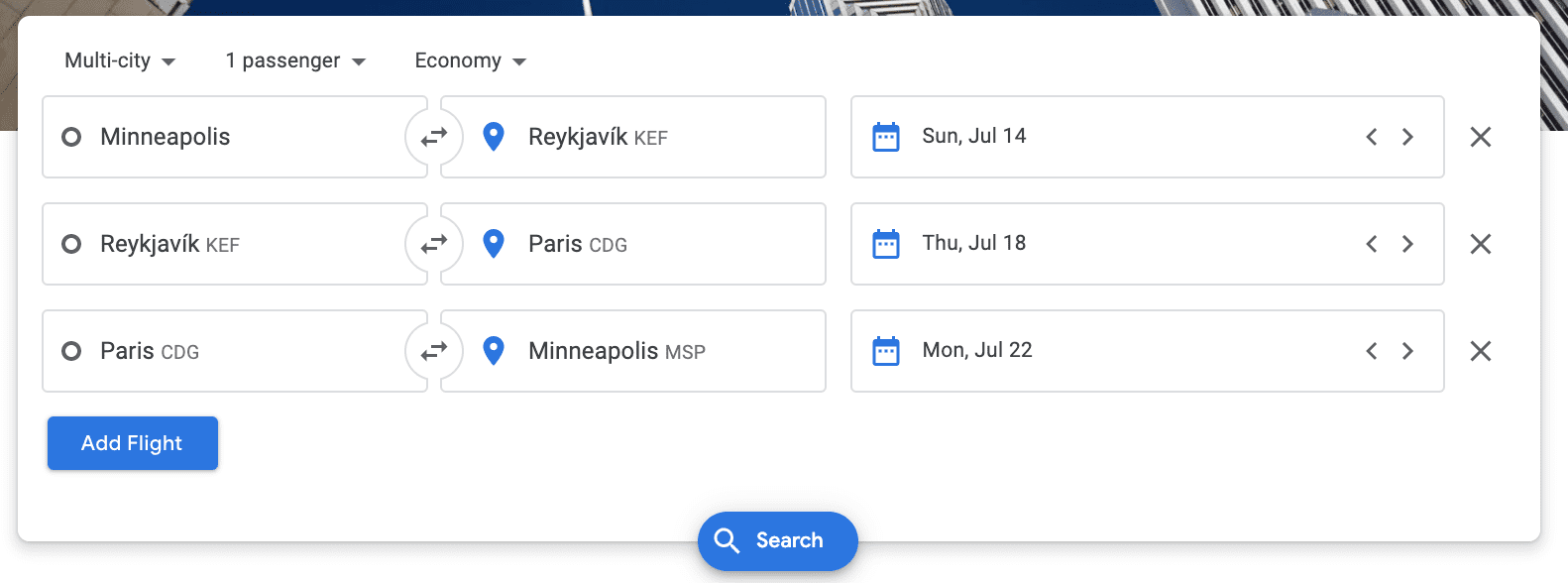The width and height of the screenshot is (1568, 583).
Task: Remove the Thu, Jul 18 flight
Action: coord(1480,244)
